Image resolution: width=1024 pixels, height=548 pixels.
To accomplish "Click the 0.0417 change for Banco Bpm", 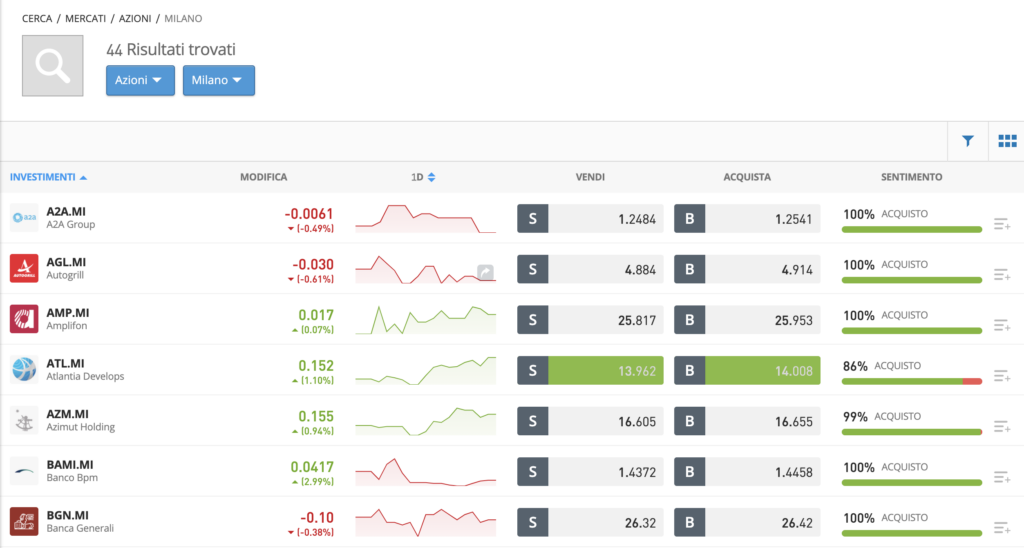I will 312,467.
